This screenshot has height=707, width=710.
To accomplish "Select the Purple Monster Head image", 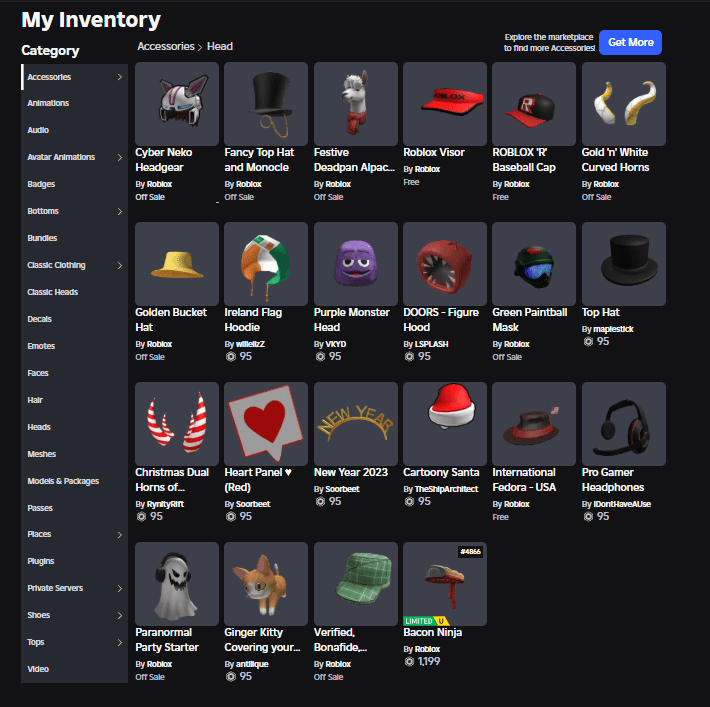I will [x=355, y=264].
